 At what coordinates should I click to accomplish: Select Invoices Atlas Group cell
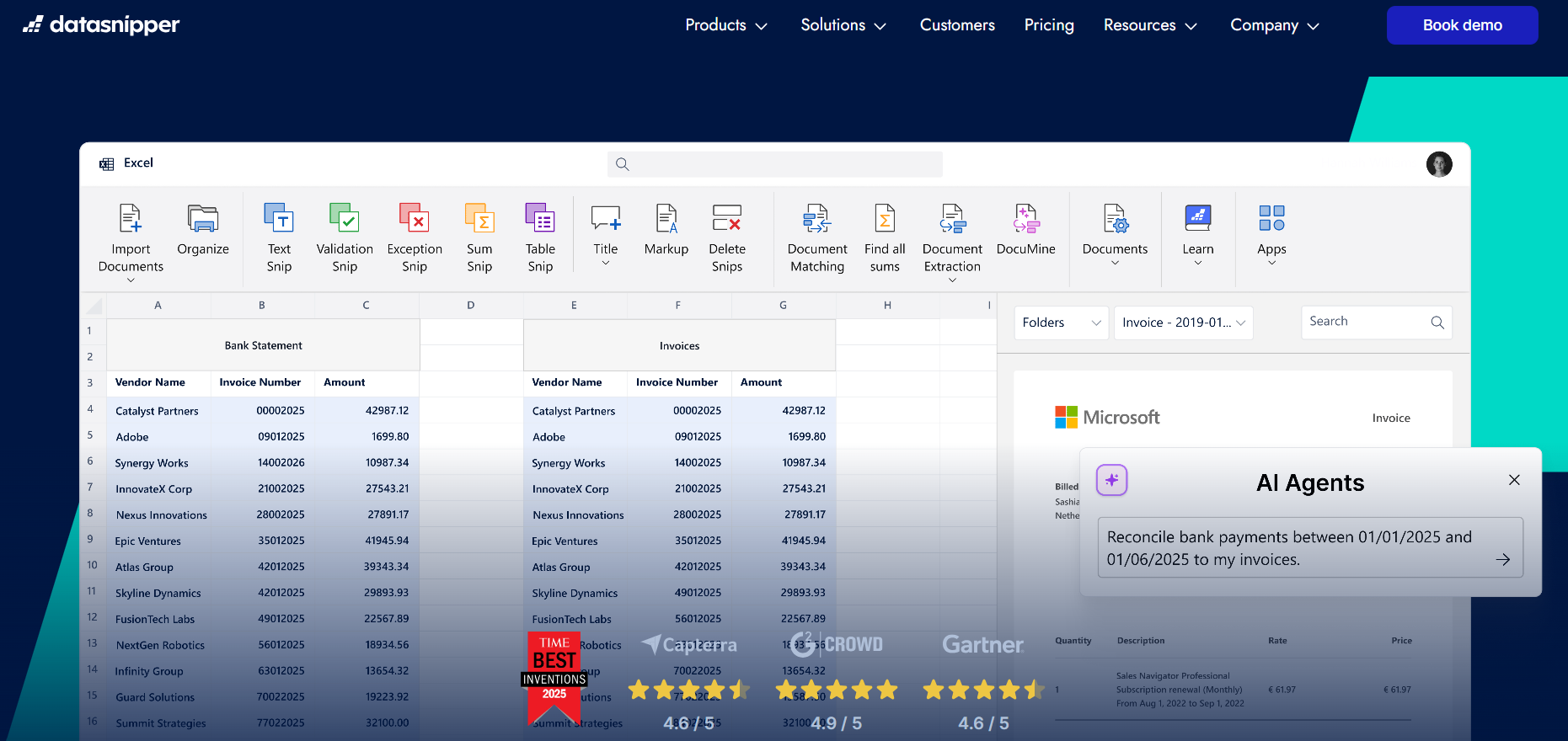pos(575,568)
